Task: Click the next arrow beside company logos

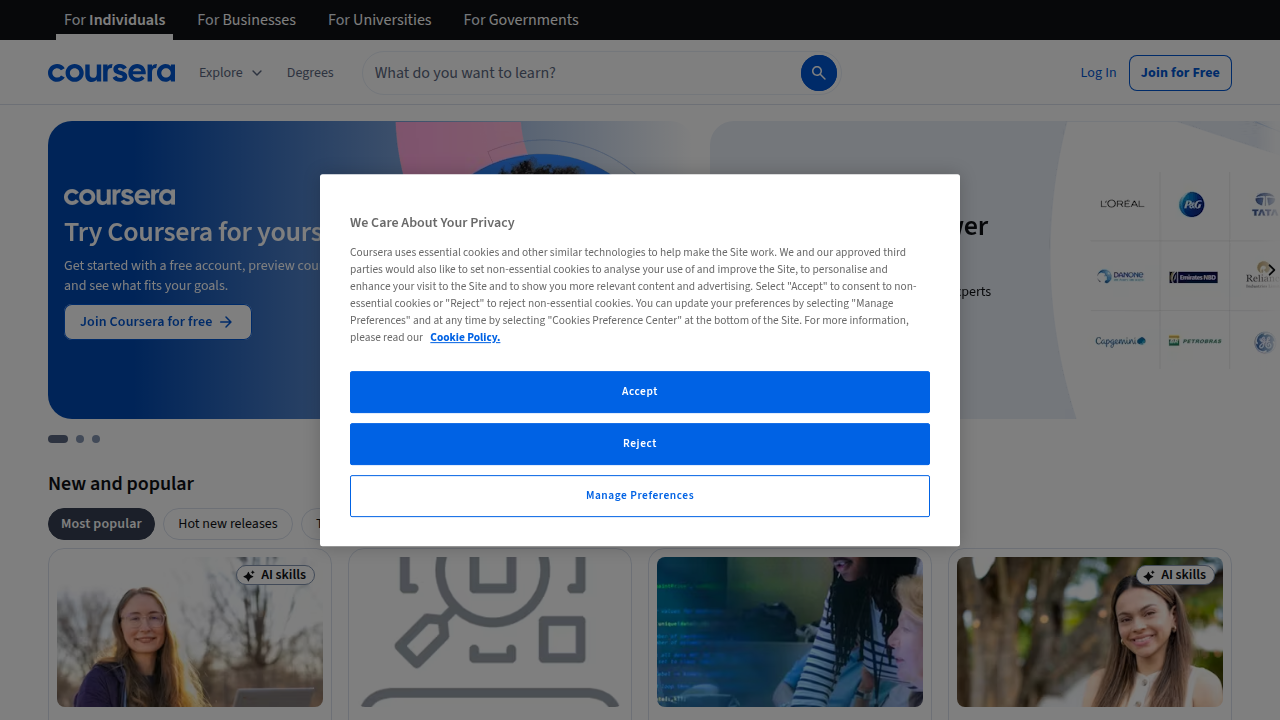Action: click(x=1271, y=270)
